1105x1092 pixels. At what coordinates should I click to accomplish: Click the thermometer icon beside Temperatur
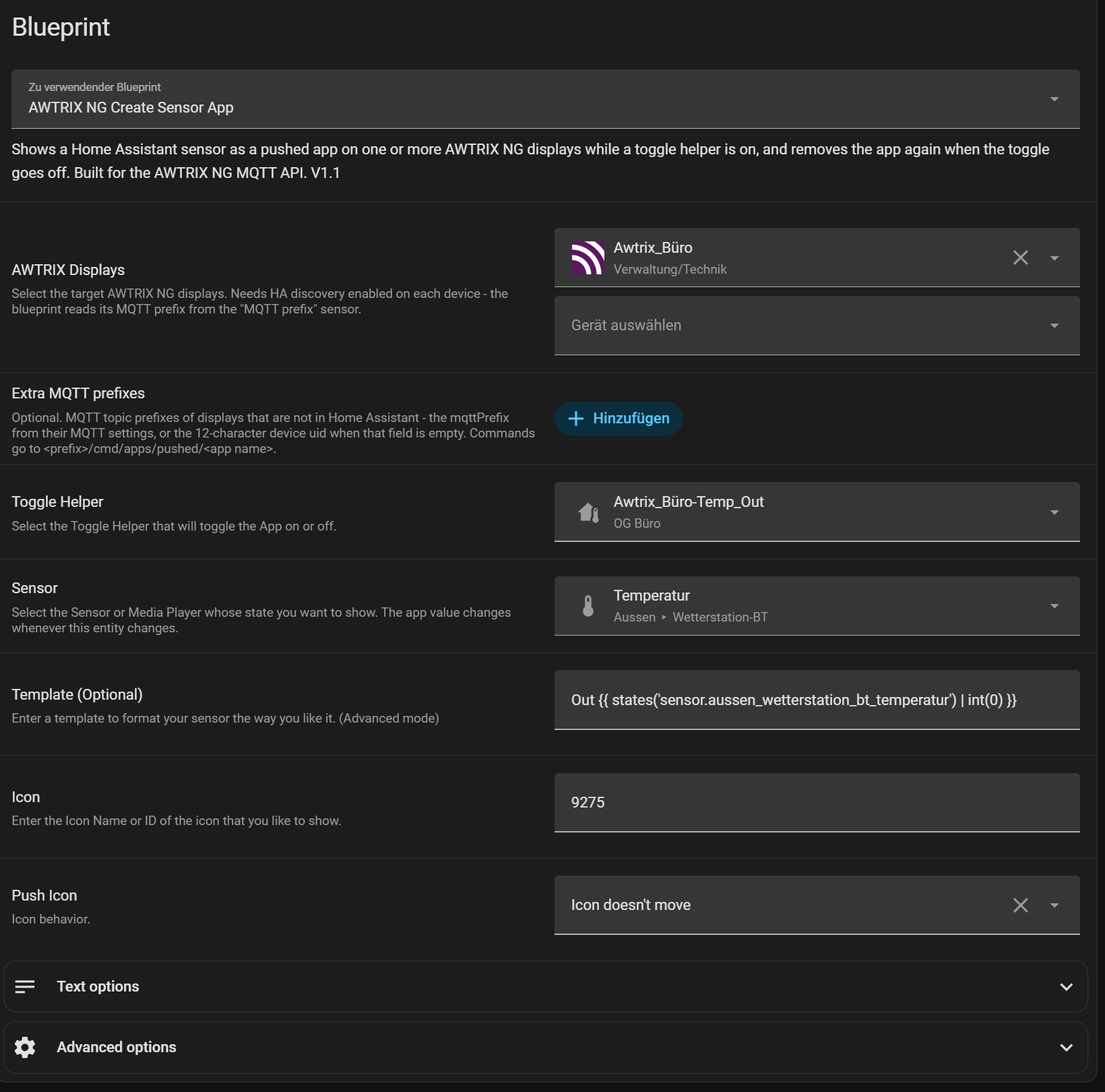click(588, 606)
